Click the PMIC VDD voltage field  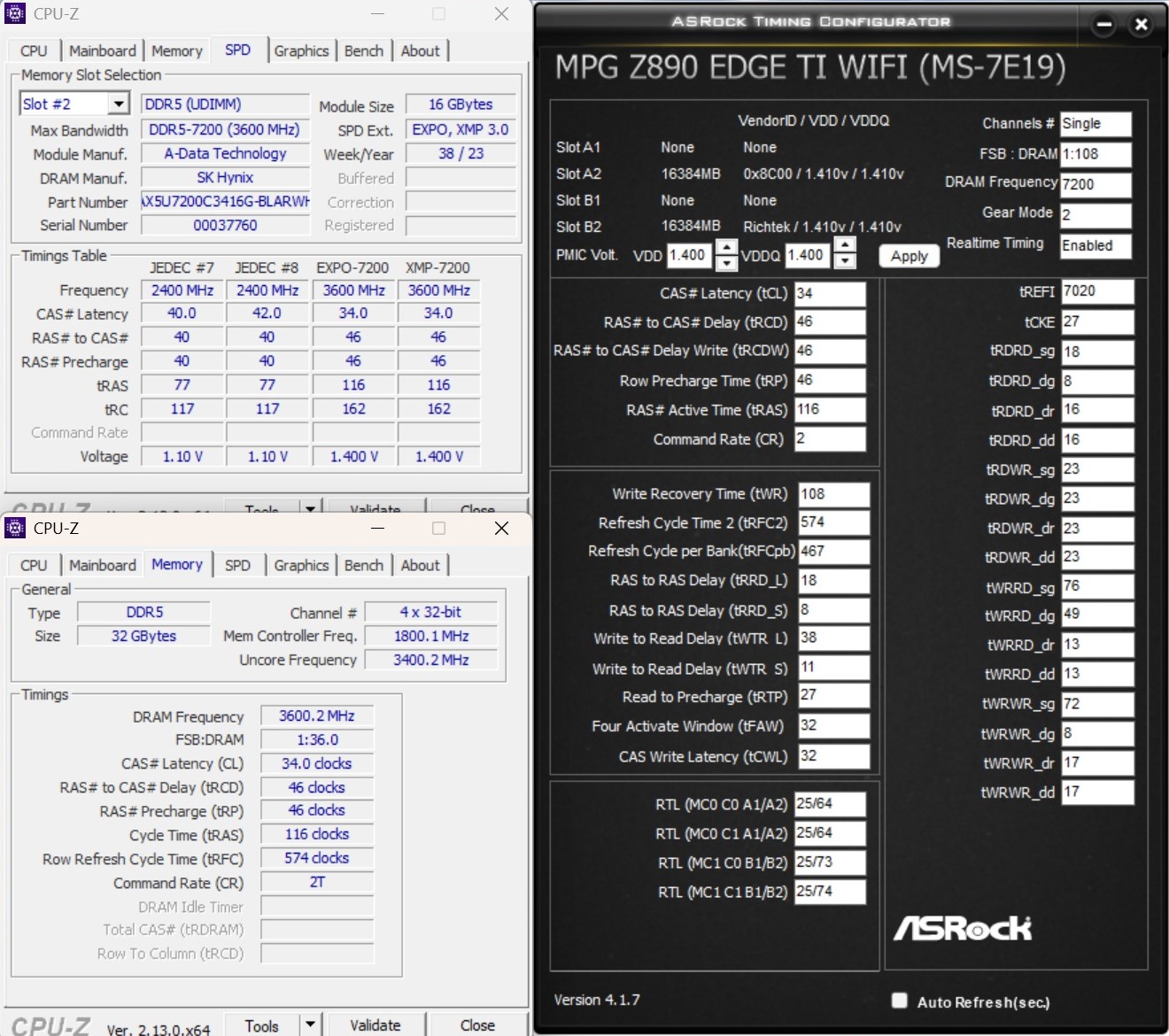[x=689, y=255]
